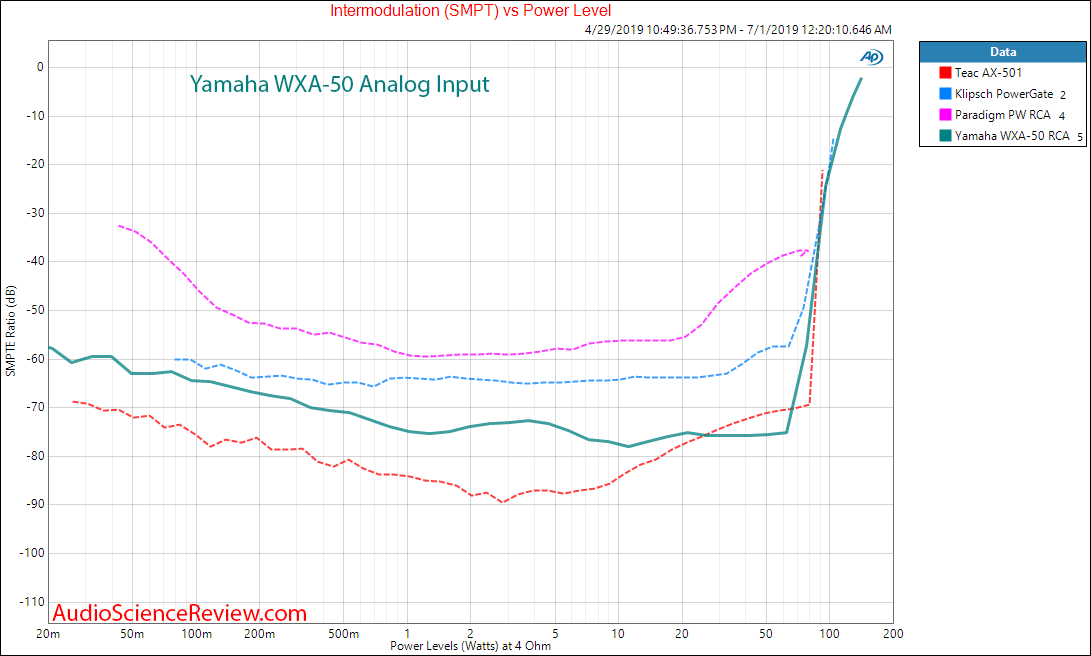The image size is (1091, 656).
Task: Click the -110 y-axis tick label
Action: click(x=31, y=602)
